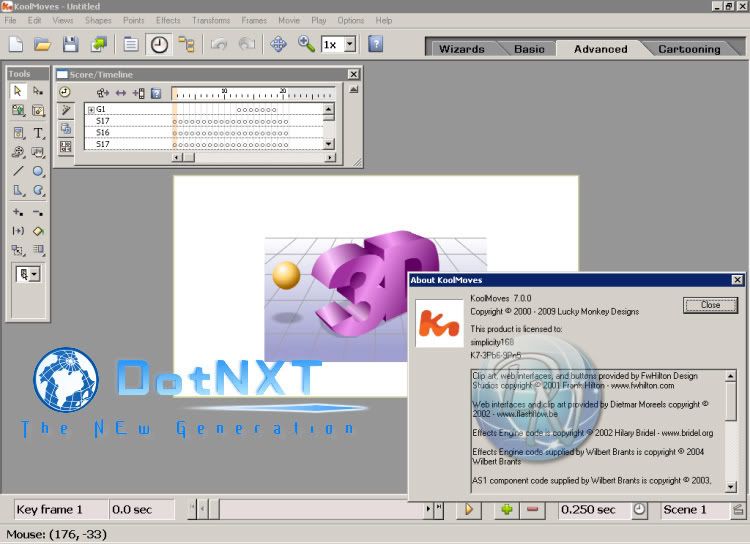Click the key frame slider track
The height and width of the screenshot is (544, 750).
click(x=315, y=510)
